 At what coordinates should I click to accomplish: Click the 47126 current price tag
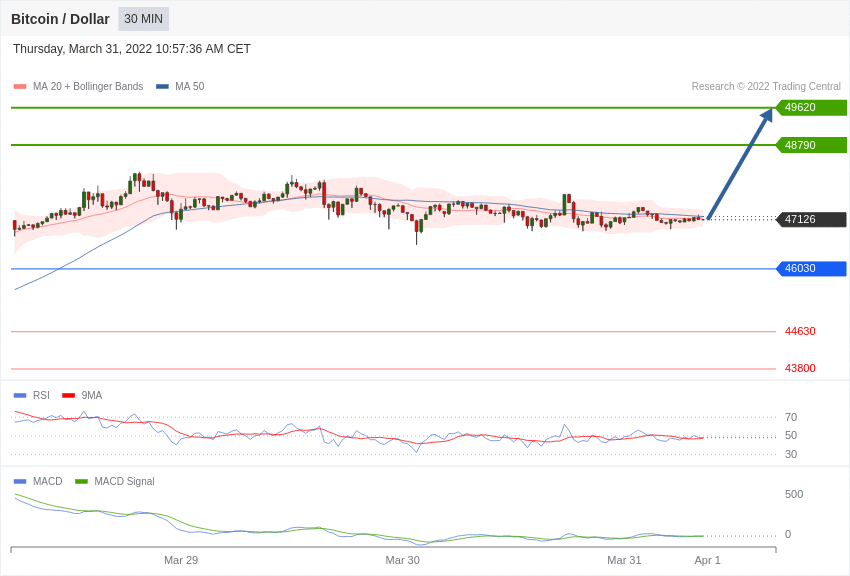(x=812, y=219)
